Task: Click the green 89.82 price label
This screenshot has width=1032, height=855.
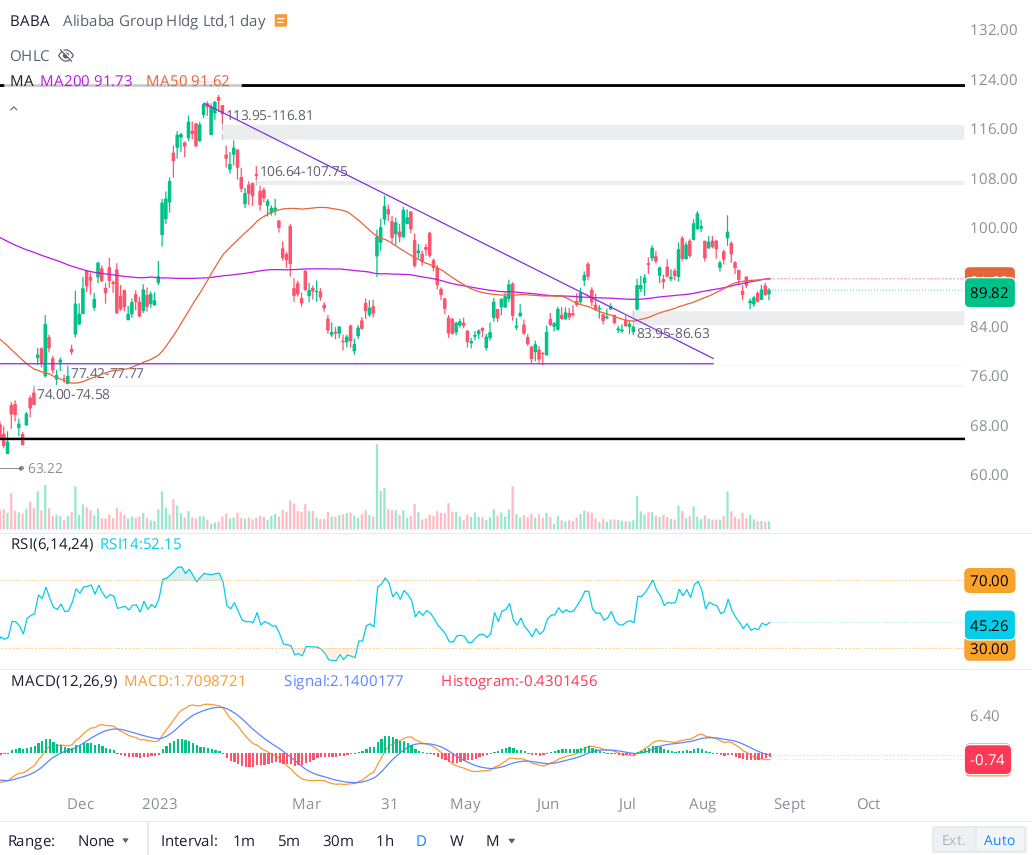Action: (x=989, y=293)
